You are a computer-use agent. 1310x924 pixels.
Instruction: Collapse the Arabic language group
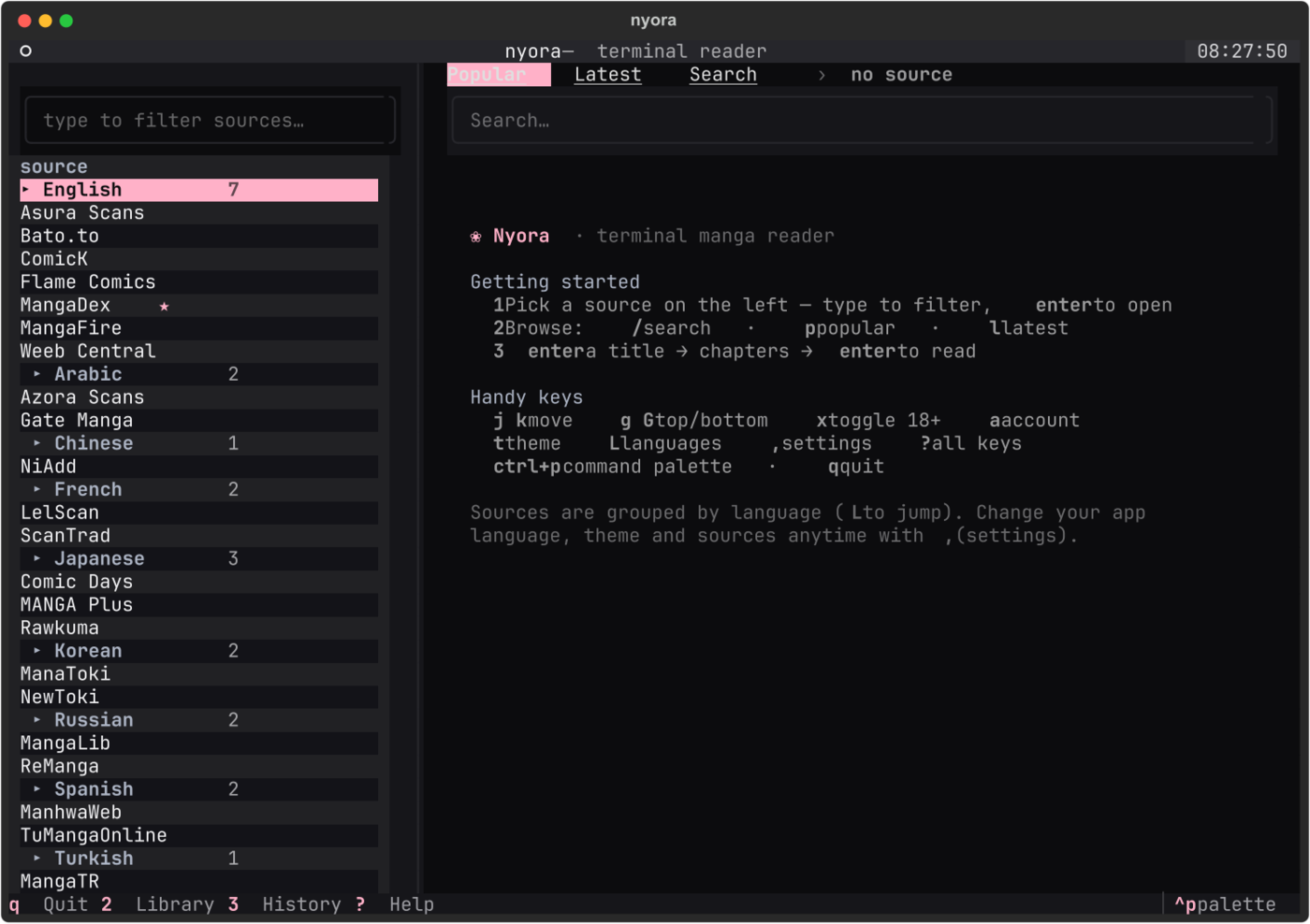coord(199,374)
